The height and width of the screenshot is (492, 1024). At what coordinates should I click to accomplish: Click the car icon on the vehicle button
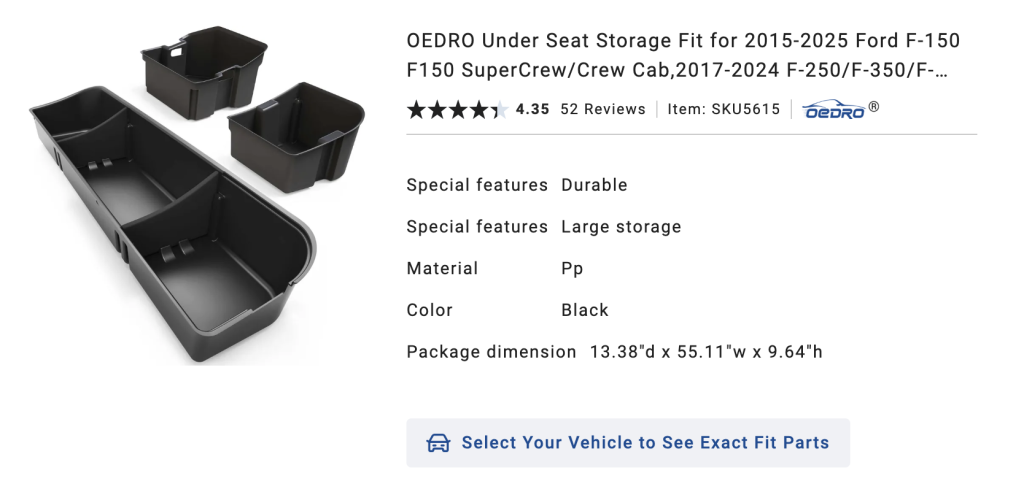(438, 443)
